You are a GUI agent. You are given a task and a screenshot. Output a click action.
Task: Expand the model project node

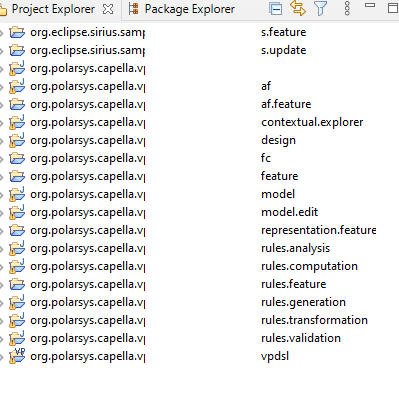pos(2,194)
